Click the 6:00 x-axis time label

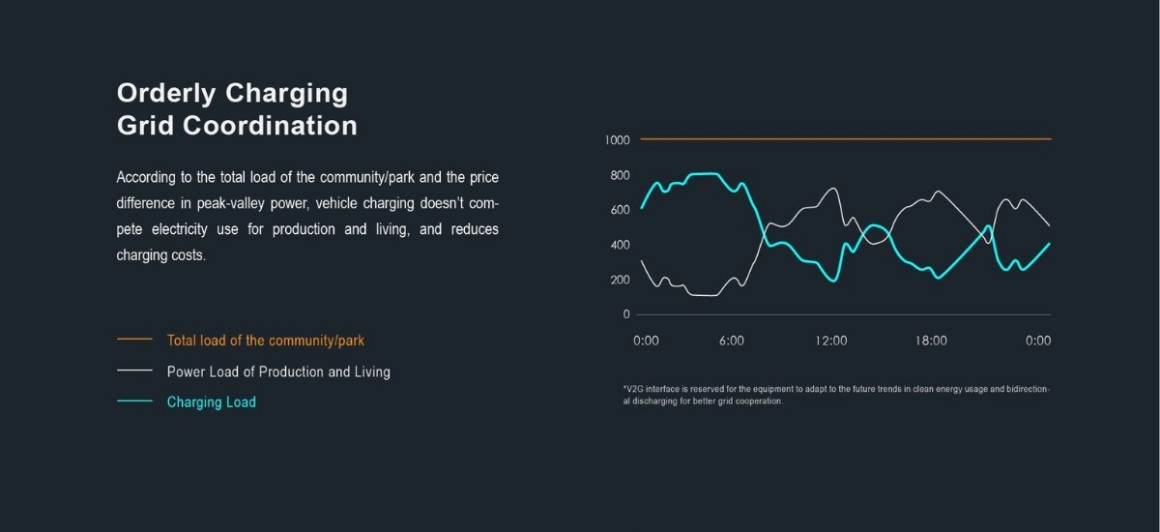pos(731,341)
